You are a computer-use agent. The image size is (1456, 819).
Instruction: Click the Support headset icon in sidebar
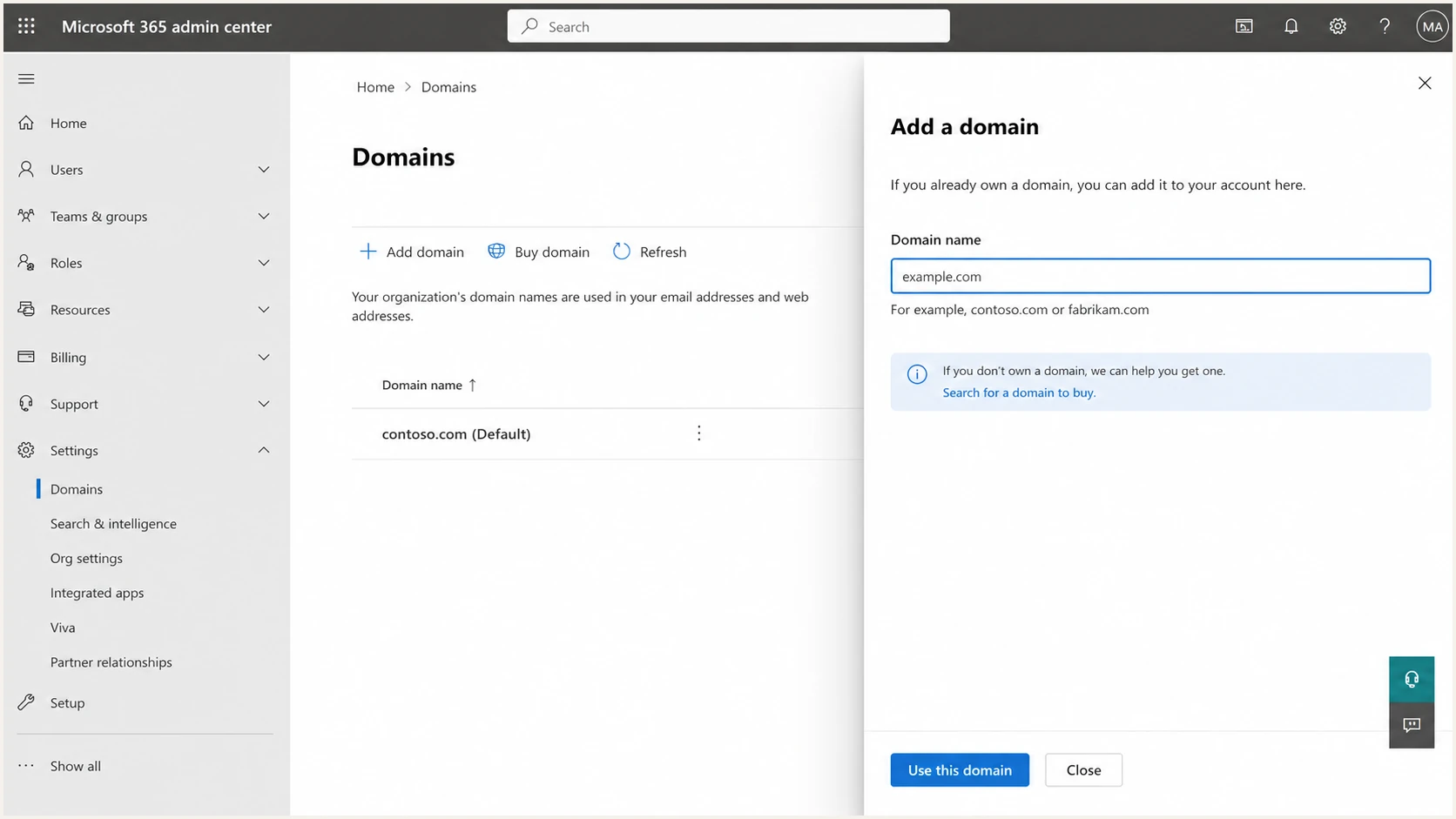coord(26,403)
